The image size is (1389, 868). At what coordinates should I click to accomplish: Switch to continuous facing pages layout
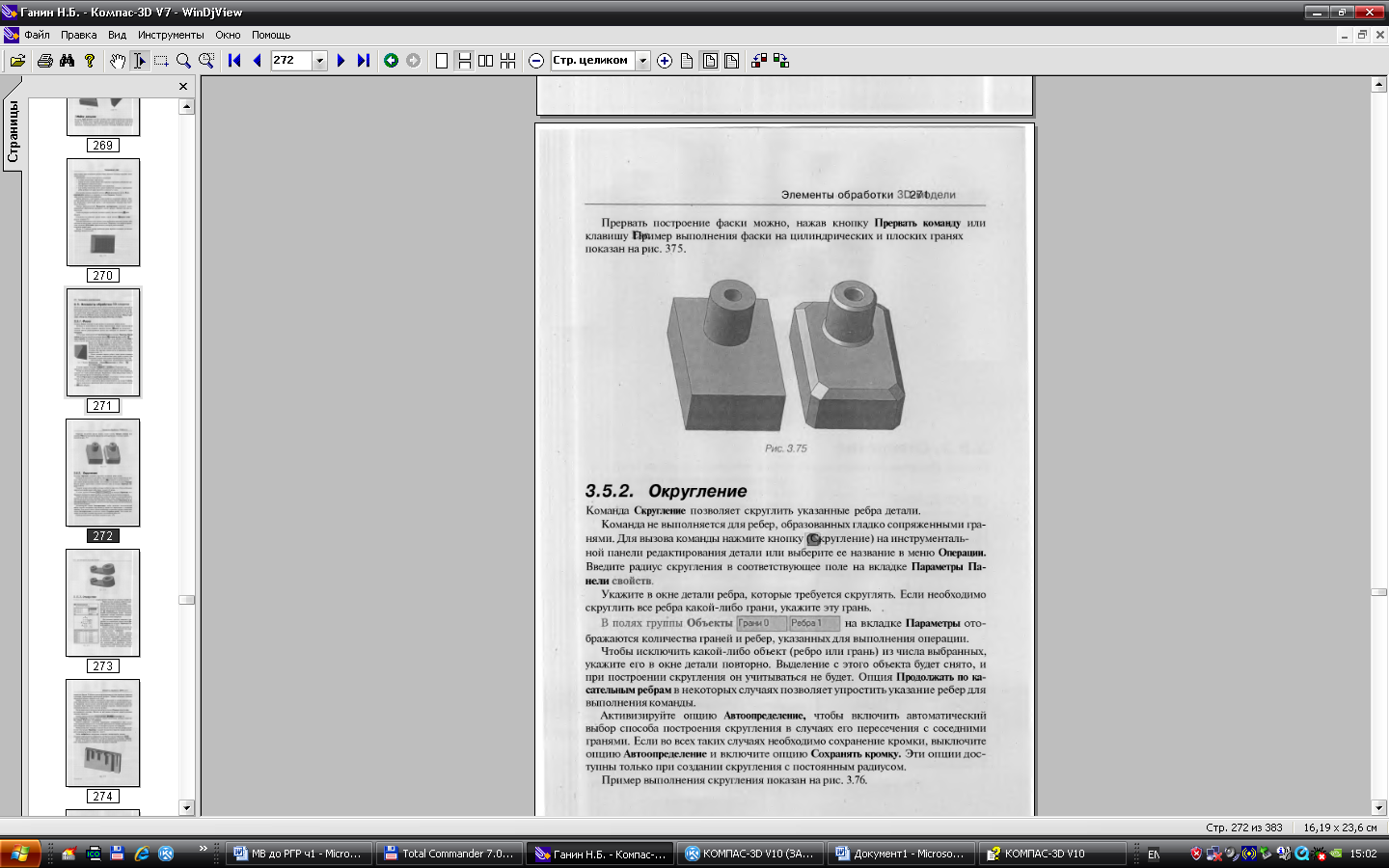click(508, 61)
